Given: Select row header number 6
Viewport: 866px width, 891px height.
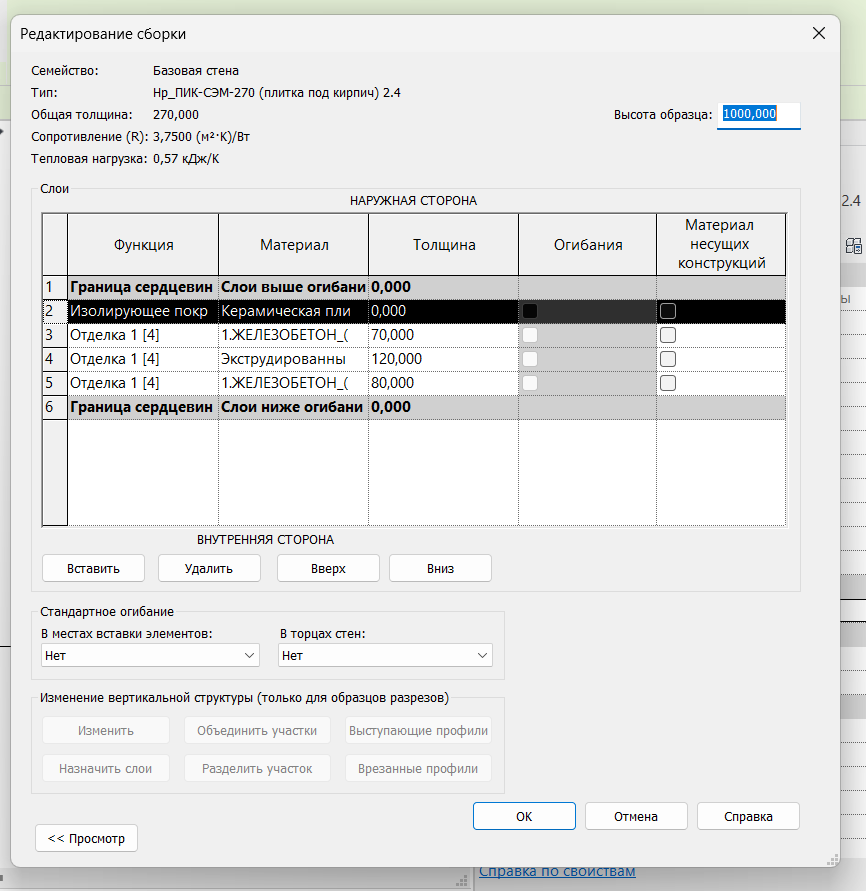Looking at the screenshot, I should click(x=55, y=407).
